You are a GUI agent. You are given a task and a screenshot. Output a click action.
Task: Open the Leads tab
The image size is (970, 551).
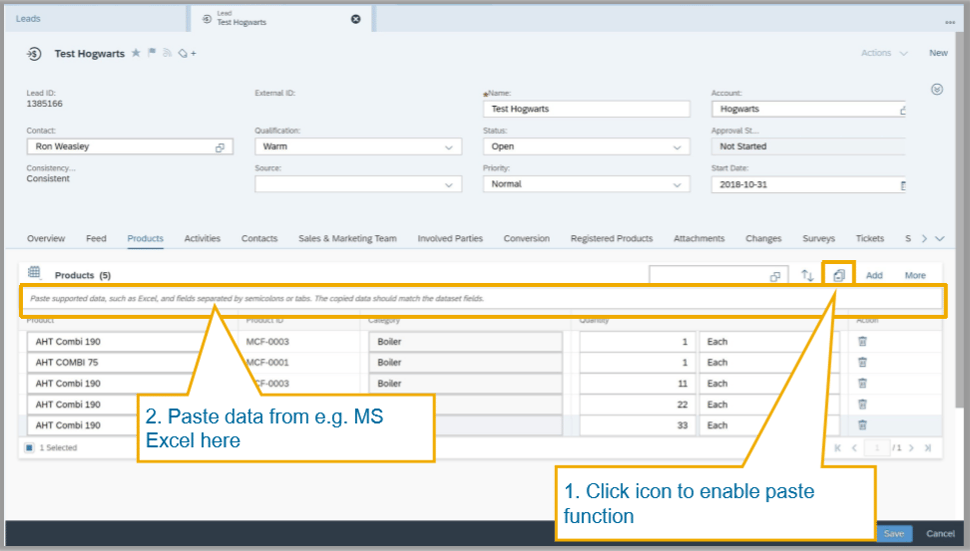(x=28, y=19)
